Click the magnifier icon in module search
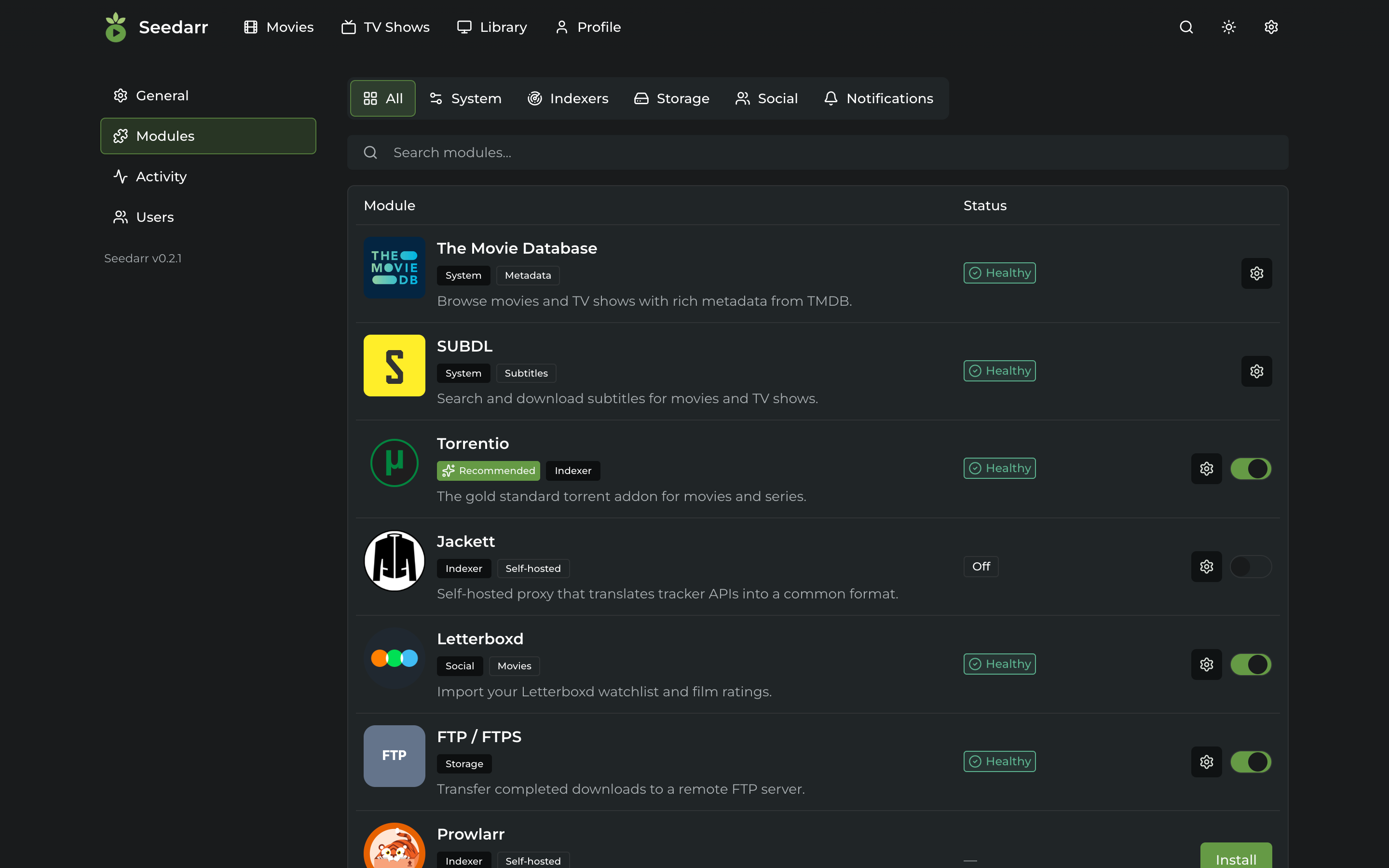The height and width of the screenshot is (868, 1389). tap(370, 153)
